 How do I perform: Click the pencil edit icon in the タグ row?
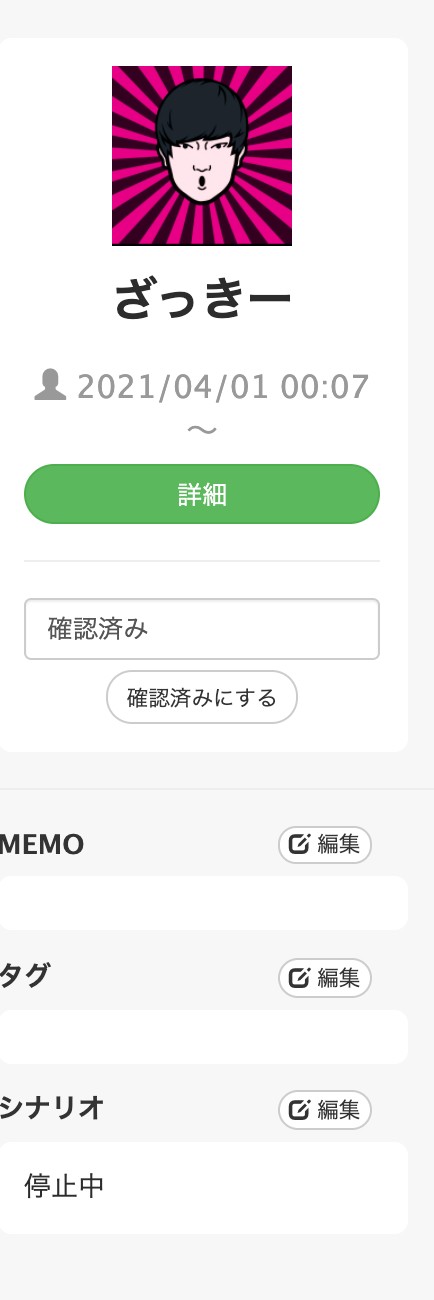(298, 978)
